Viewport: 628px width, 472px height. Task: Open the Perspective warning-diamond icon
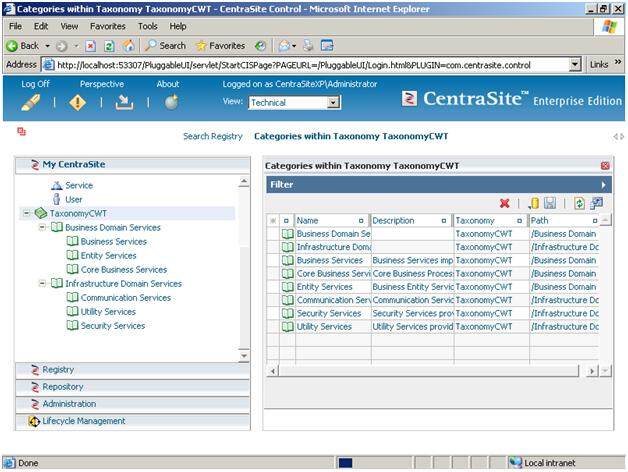click(77, 103)
